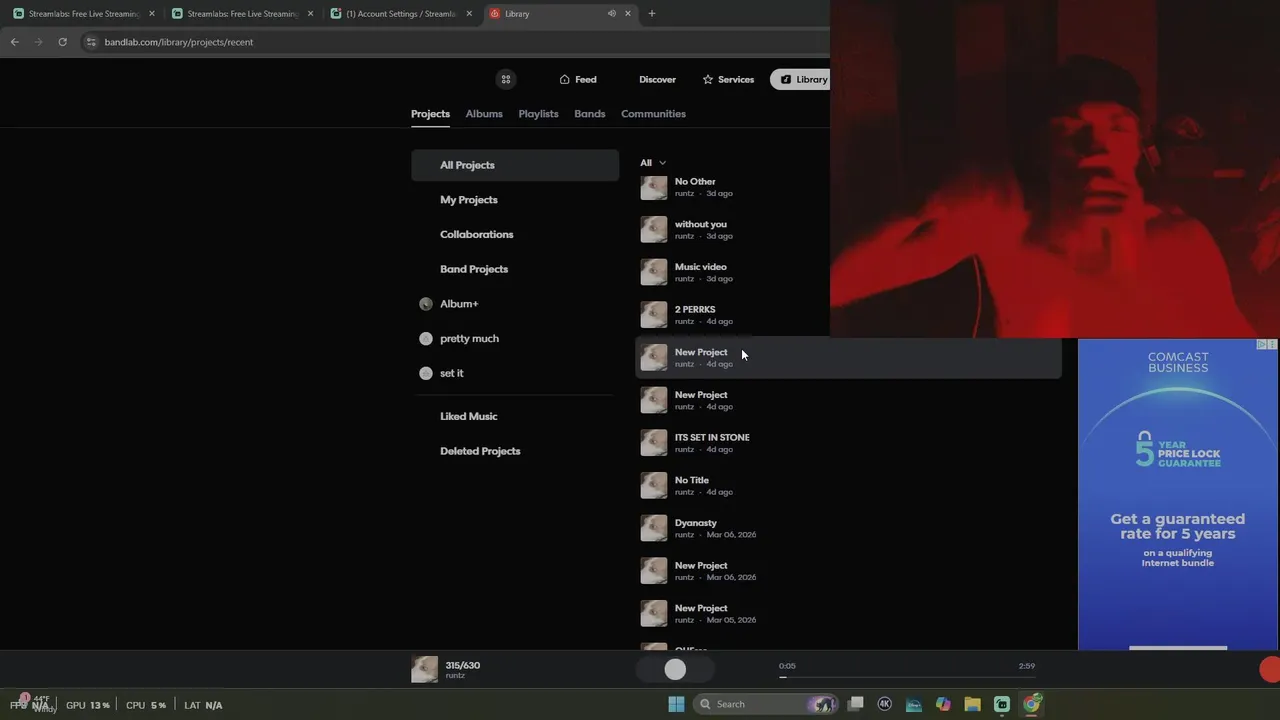Expand the All filter dropdown
The width and height of the screenshot is (1280, 720).
coord(653,163)
